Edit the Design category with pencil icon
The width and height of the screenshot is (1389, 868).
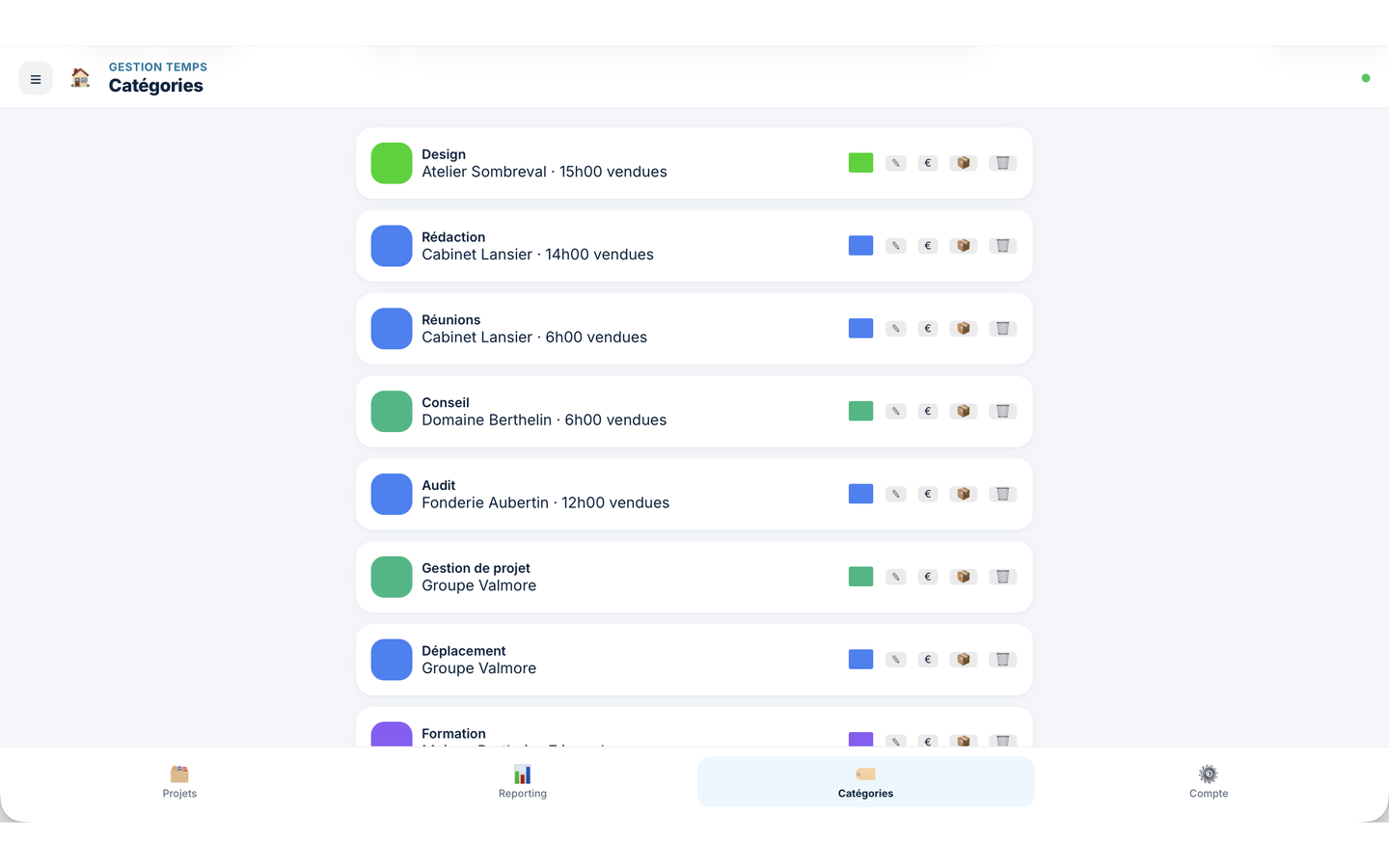[x=896, y=163]
